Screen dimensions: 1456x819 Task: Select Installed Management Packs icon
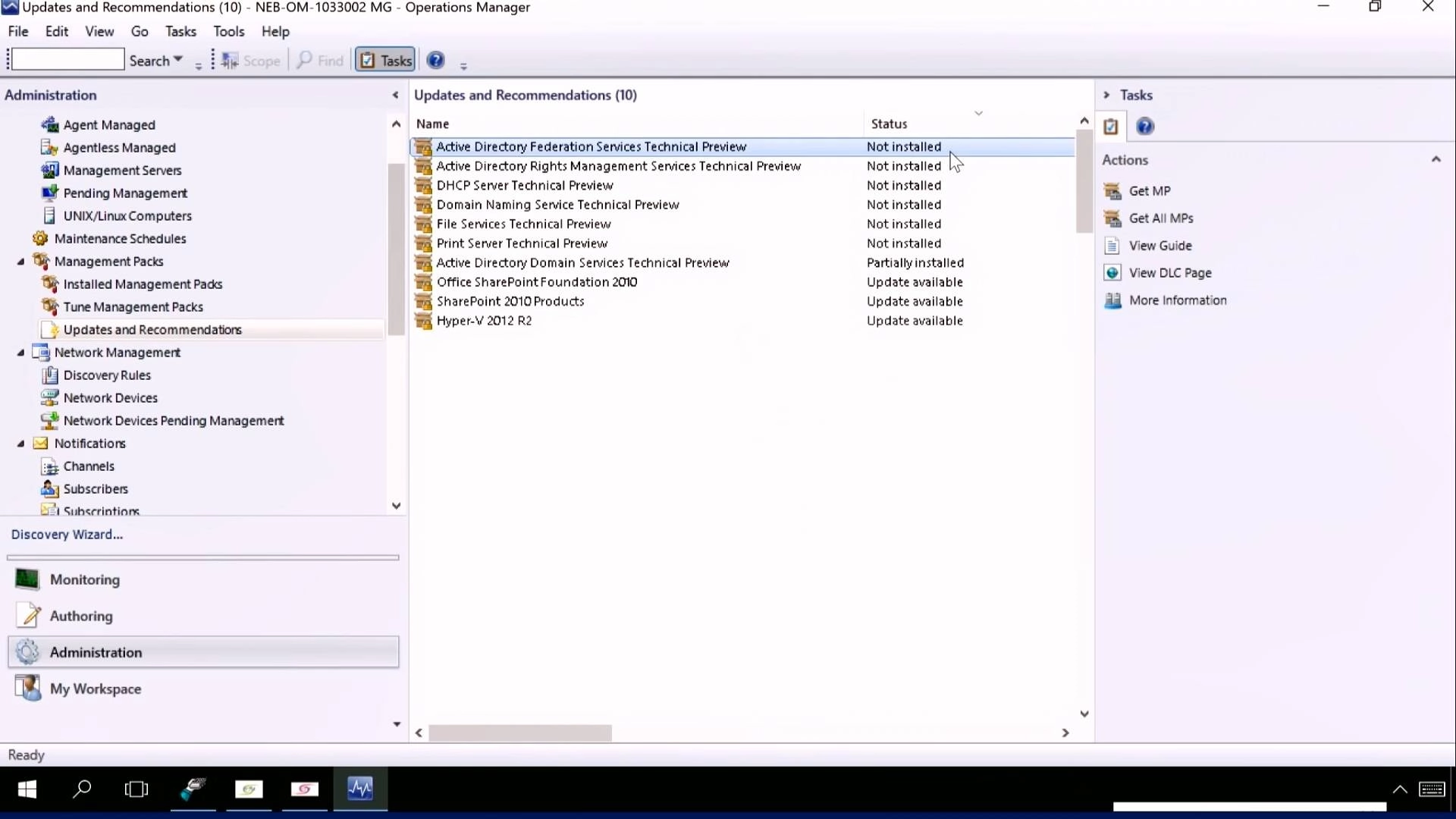50,284
